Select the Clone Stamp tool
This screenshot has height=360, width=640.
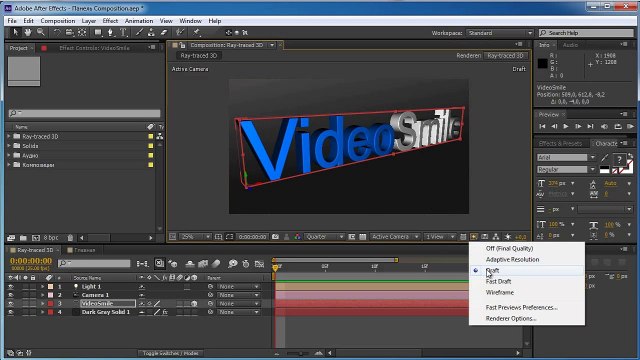click(151, 32)
